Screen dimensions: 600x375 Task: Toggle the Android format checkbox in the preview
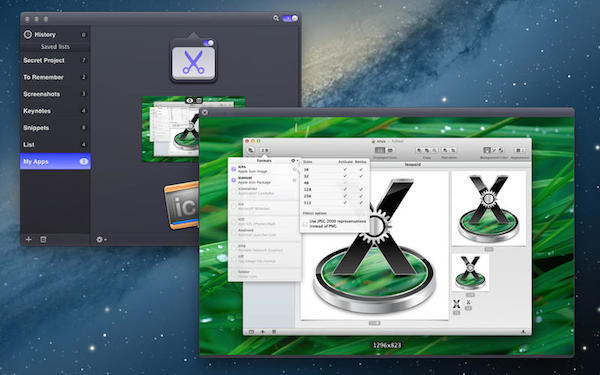pyautogui.click(x=233, y=232)
